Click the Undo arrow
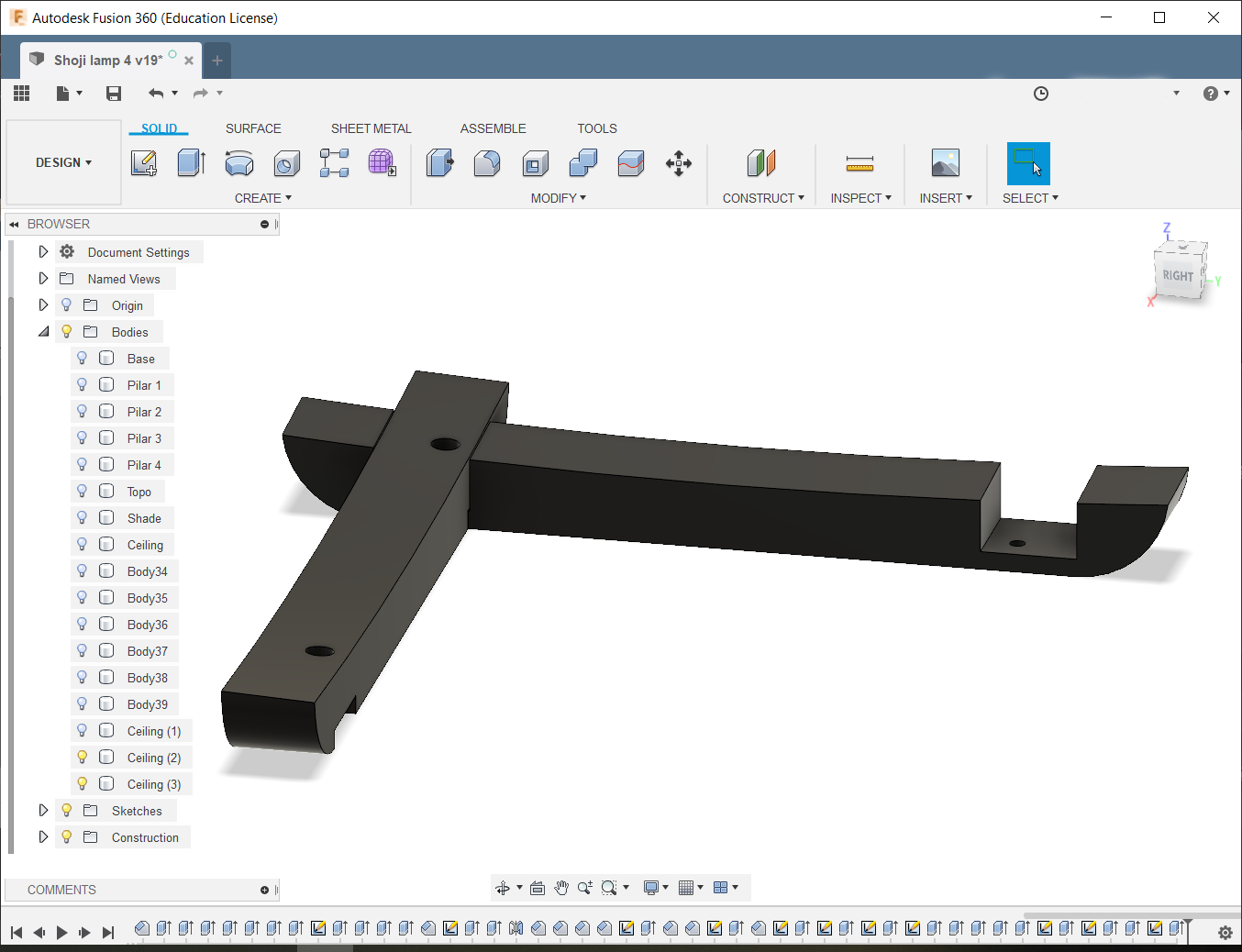 point(156,93)
